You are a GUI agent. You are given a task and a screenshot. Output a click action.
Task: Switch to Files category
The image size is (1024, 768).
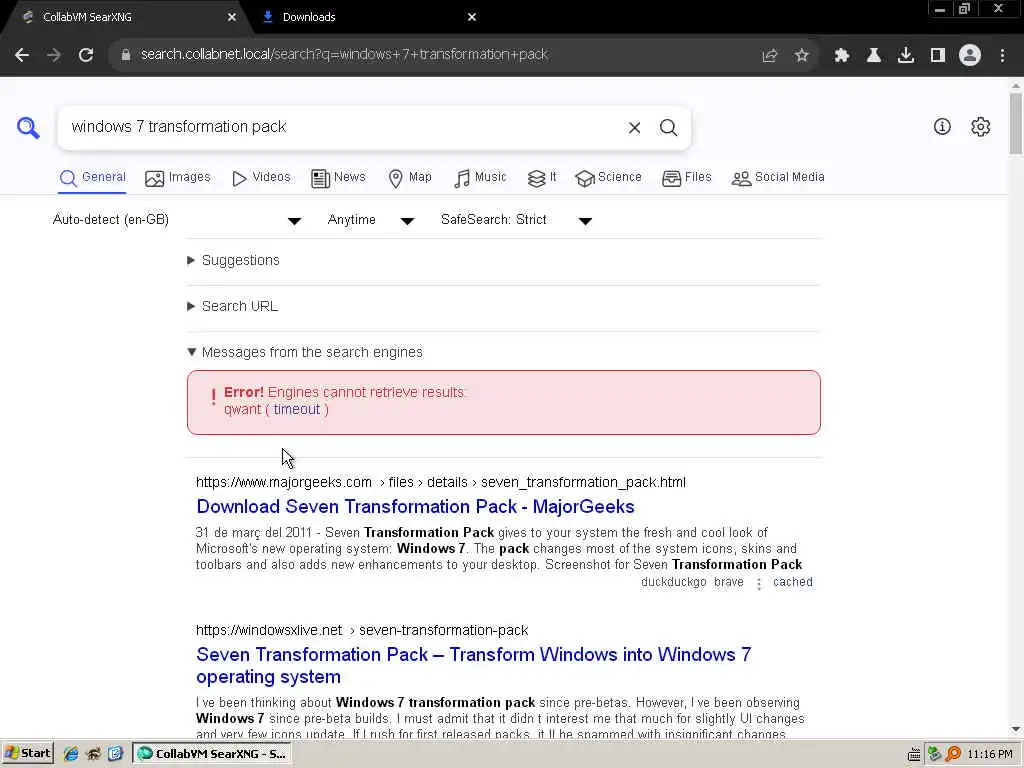pyautogui.click(x=686, y=178)
